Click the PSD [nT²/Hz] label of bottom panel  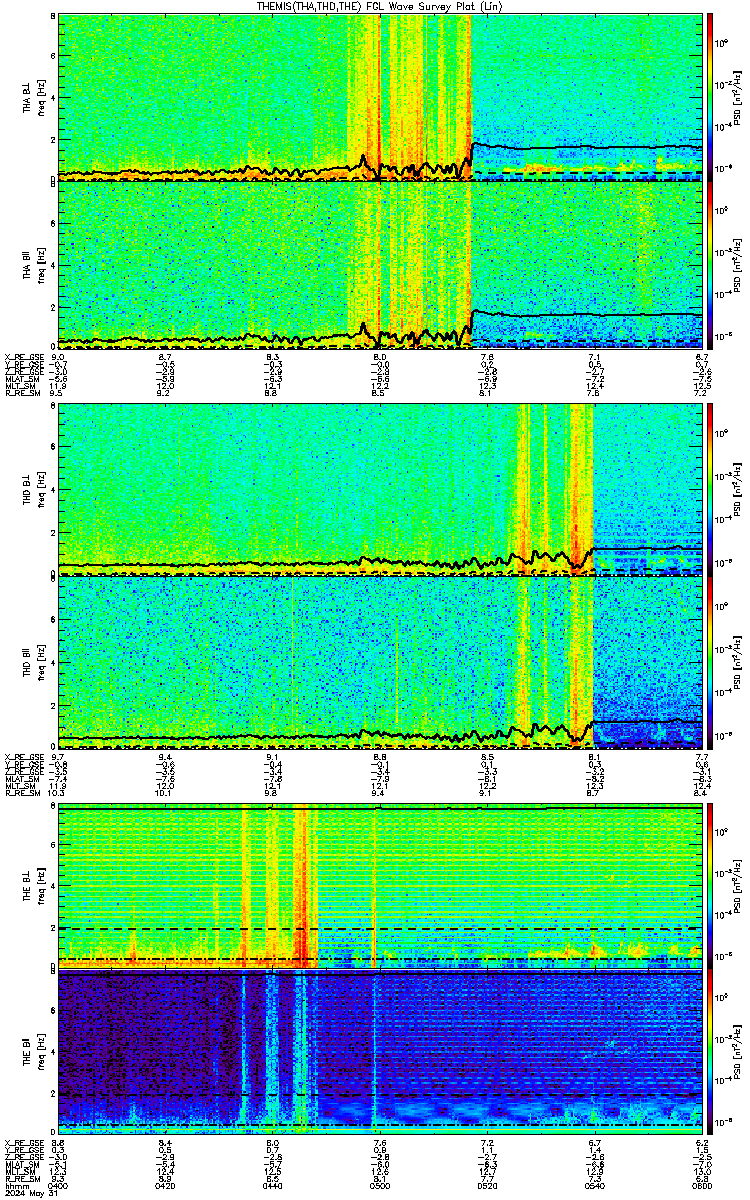click(738, 1054)
